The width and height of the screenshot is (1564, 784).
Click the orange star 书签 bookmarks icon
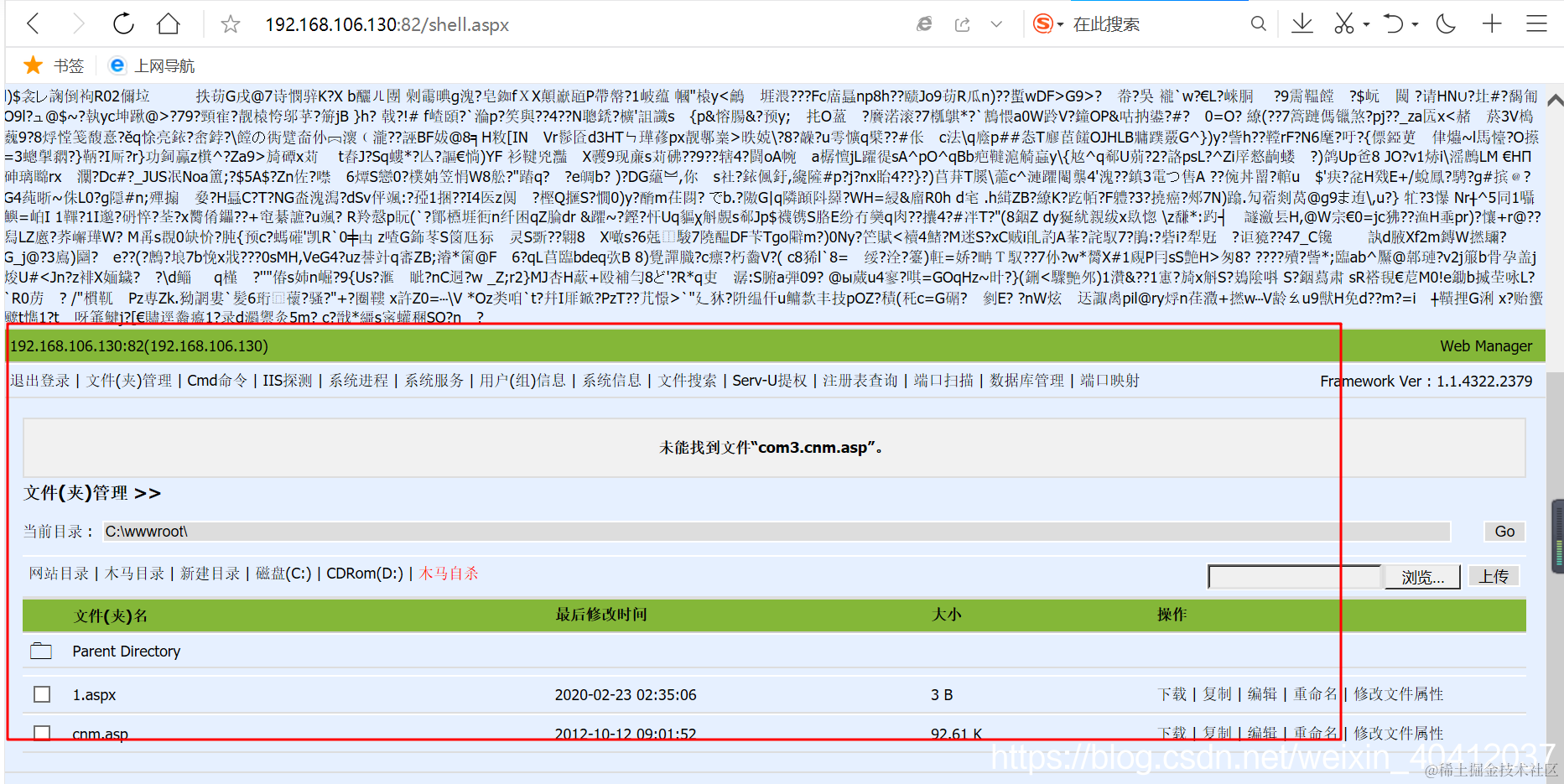(x=34, y=65)
